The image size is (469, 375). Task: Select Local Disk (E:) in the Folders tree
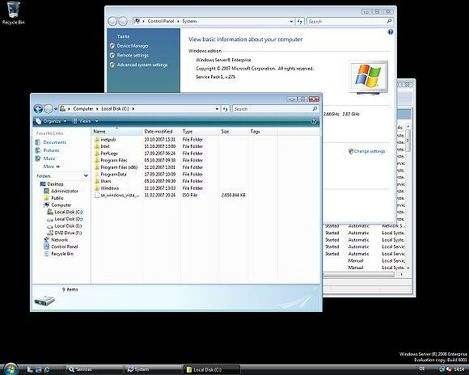(68, 226)
